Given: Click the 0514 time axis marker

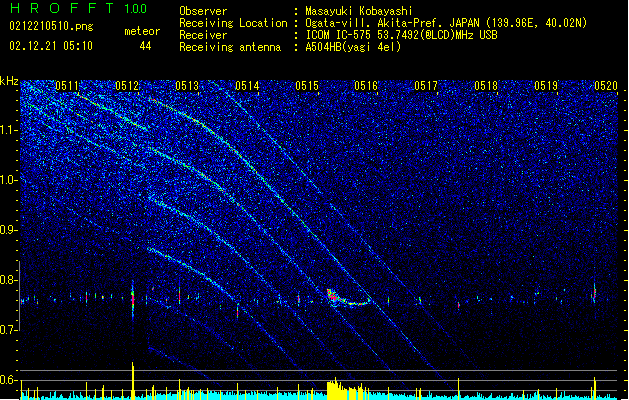Looking at the screenshot, I should coord(247,86).
